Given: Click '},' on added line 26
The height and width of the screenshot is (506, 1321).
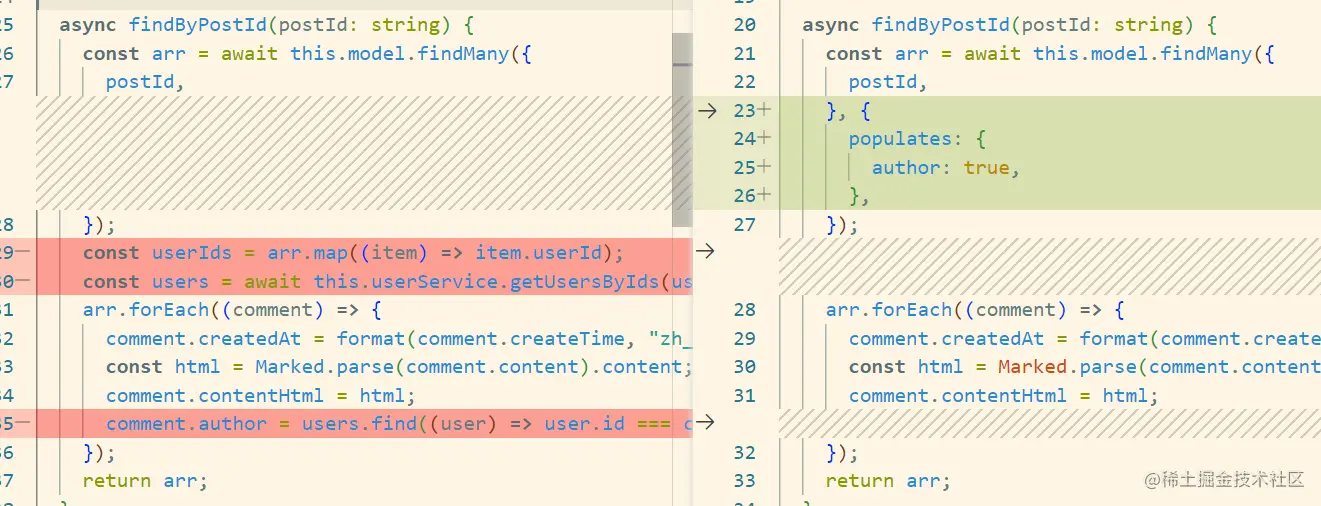Looking at the screenshot, I should pos(860,196).
